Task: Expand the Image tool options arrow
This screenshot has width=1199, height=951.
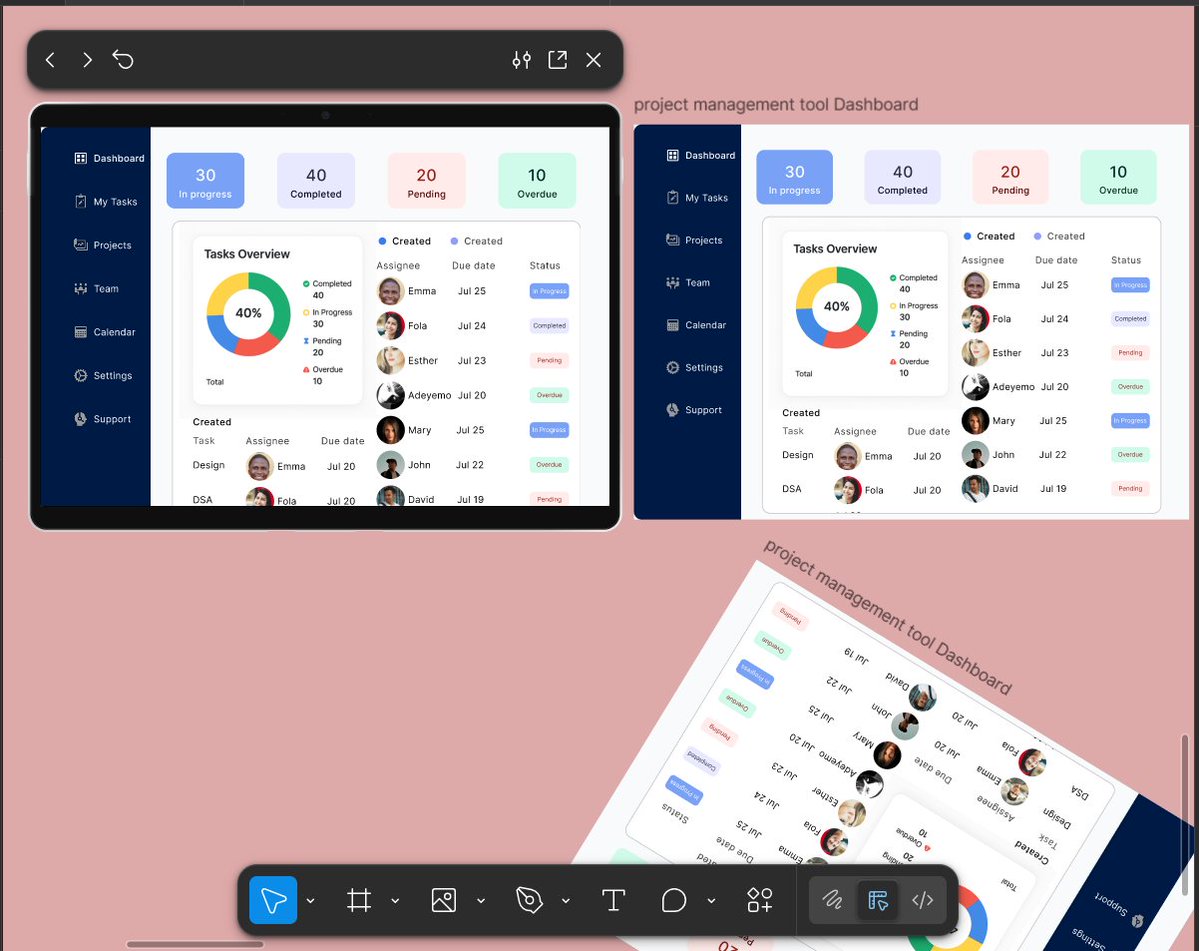Action: (481, 901)
